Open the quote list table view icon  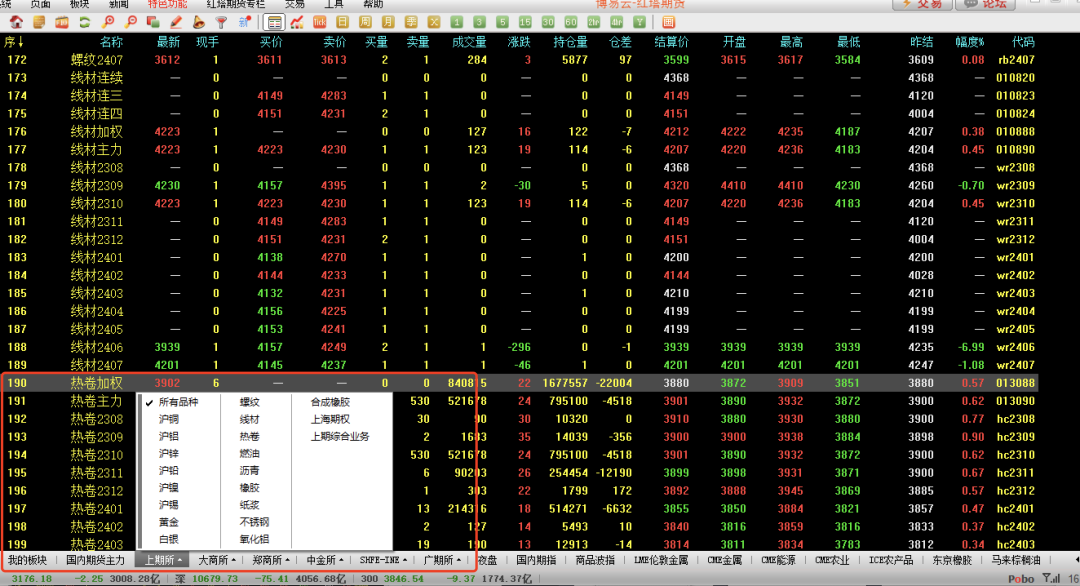point(274,22)
